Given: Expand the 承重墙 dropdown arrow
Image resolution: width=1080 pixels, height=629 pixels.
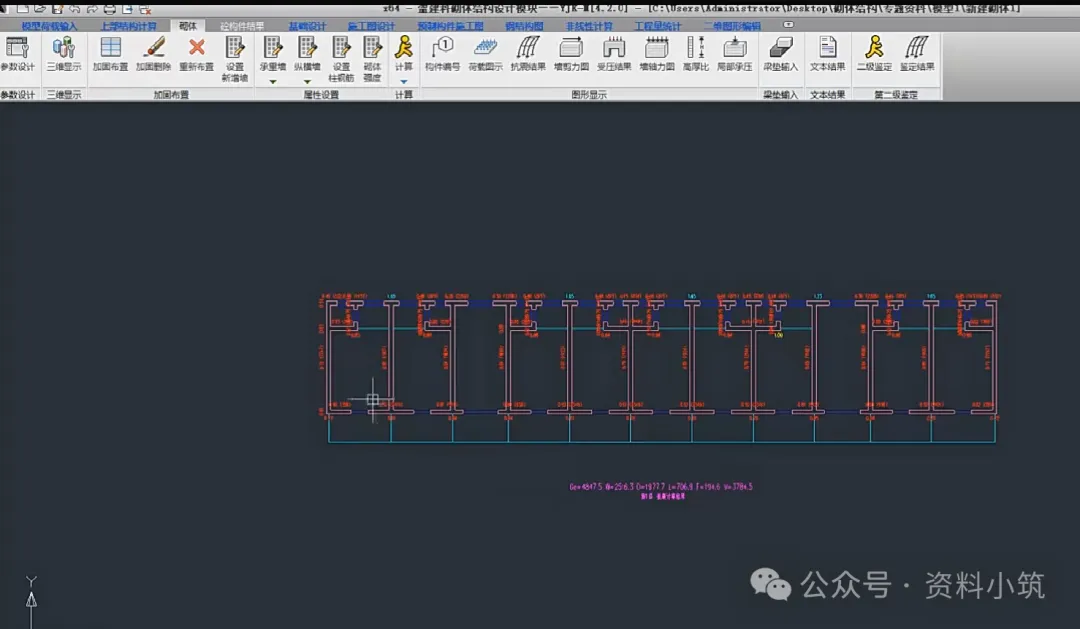Looking at the screenshot, I should pyautogui.click(x=273, y=81).
